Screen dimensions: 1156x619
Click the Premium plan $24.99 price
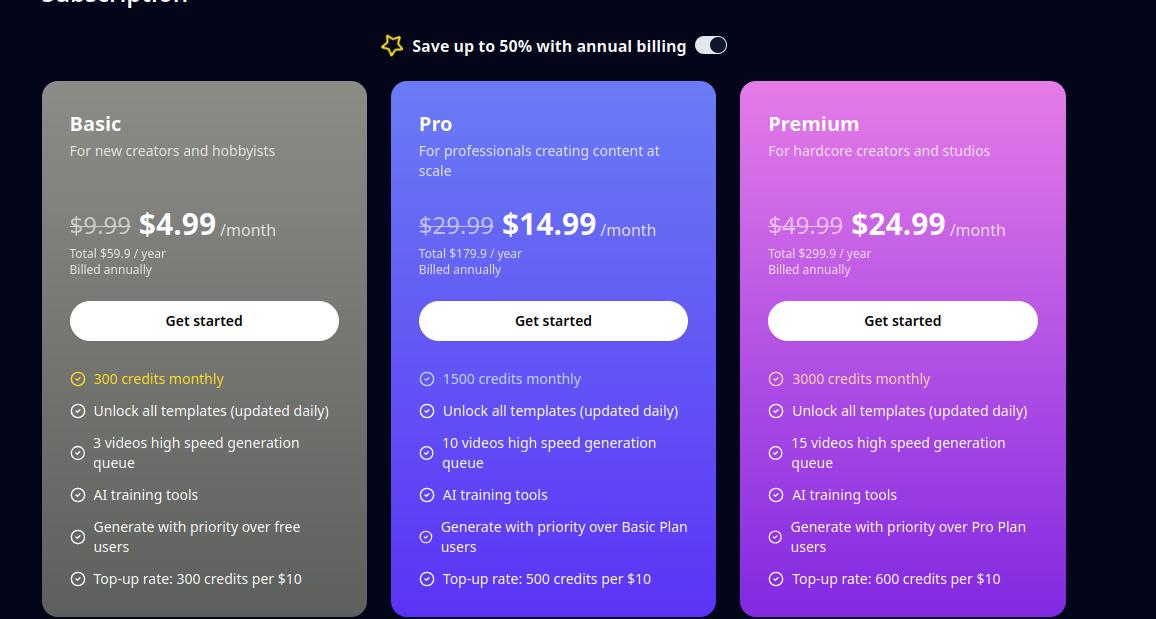898,224
